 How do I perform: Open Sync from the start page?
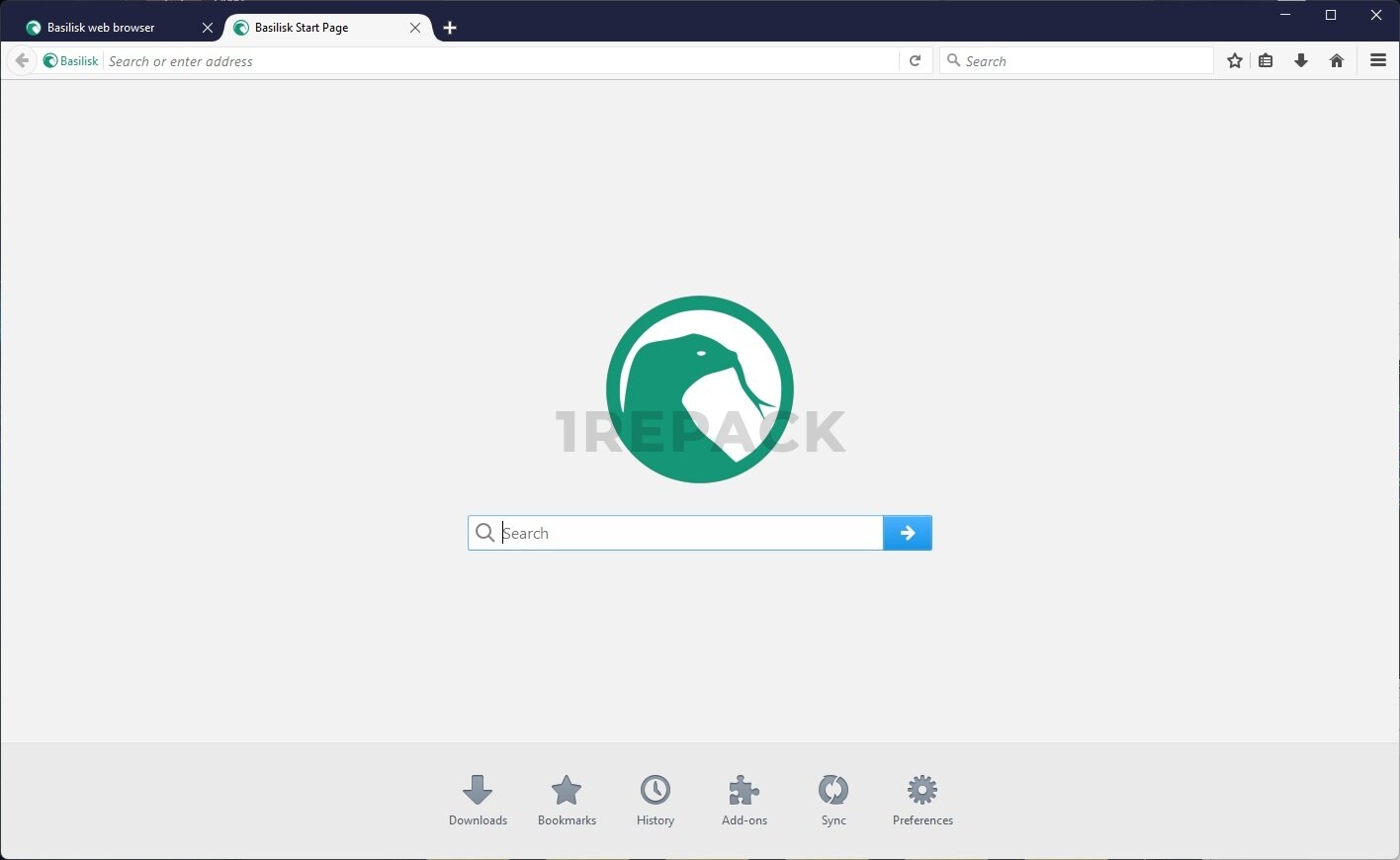(833, 801)
